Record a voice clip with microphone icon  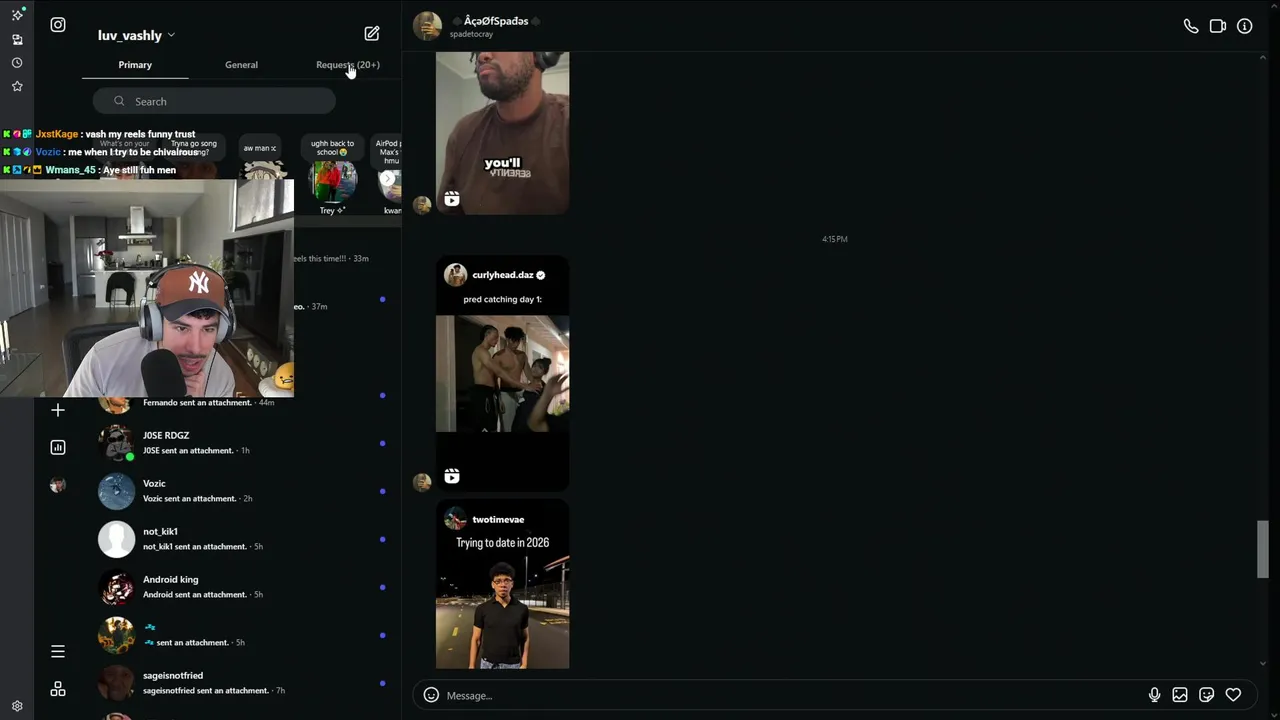coord(1154,695)
